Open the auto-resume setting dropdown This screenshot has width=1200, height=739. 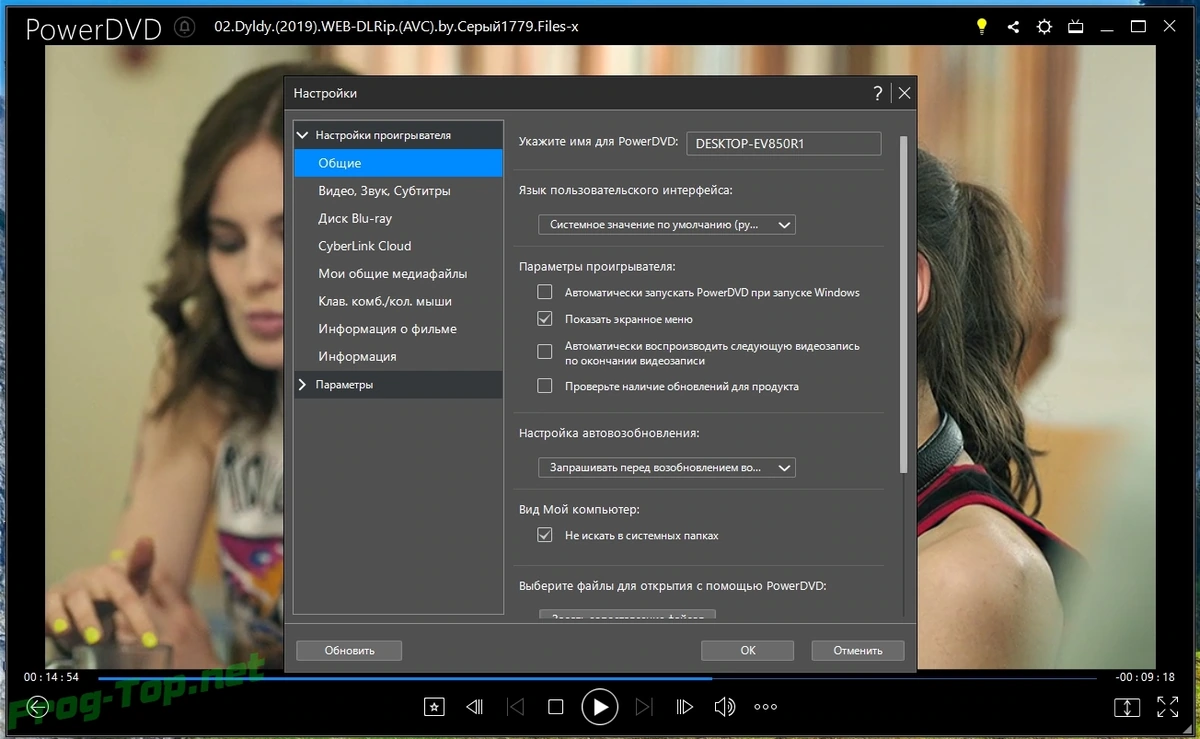coord(667,467)
